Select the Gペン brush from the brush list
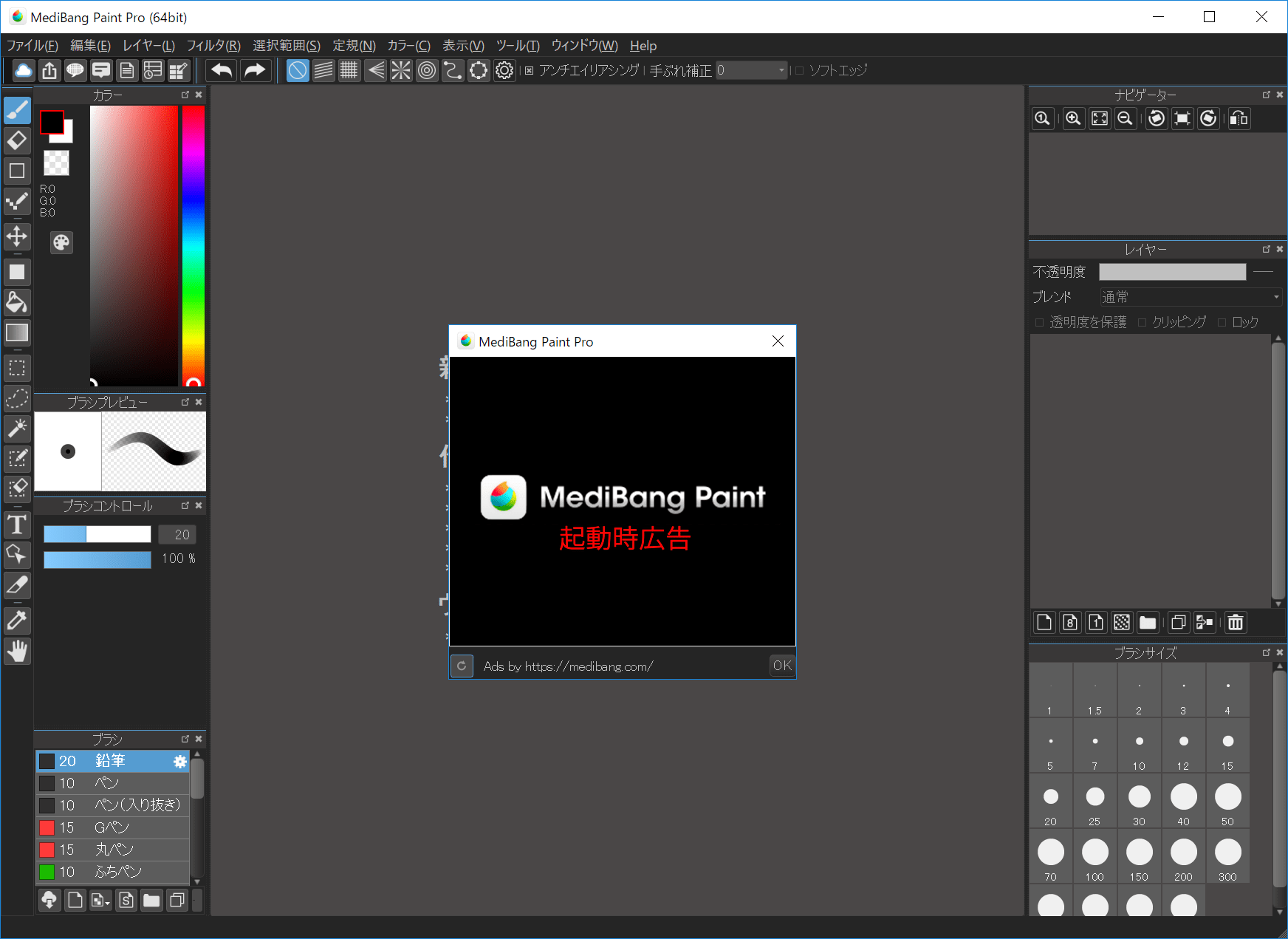This screenshot has height=939, width=1288. [111, 827]
